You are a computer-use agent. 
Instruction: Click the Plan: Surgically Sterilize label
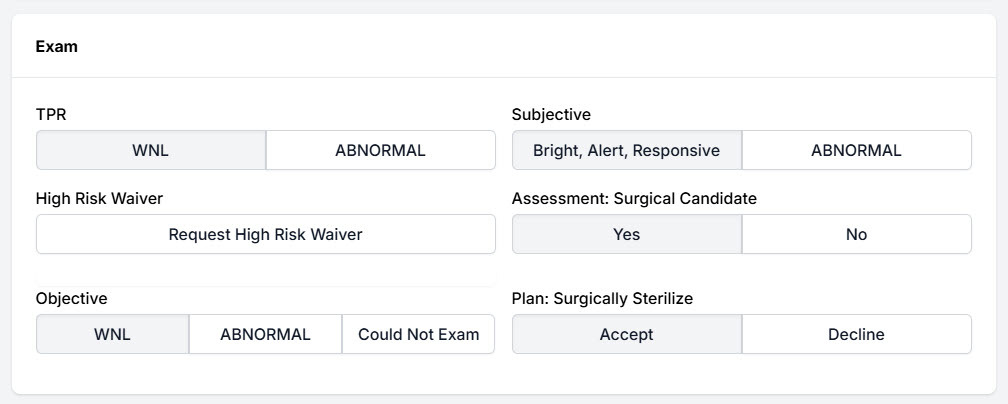[x=602, y=299]
